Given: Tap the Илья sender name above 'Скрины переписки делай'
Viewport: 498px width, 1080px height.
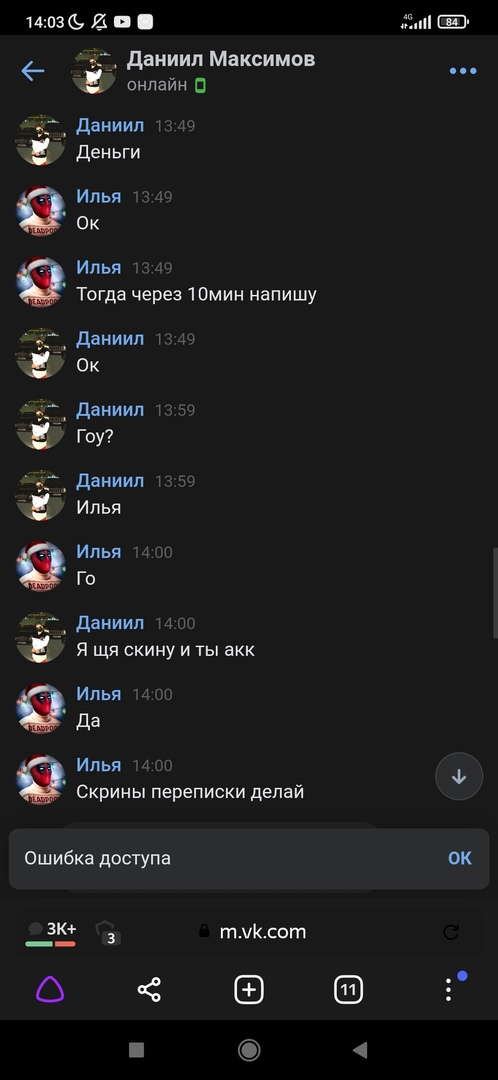Looking at the screenshot, I should coord(98,765).
